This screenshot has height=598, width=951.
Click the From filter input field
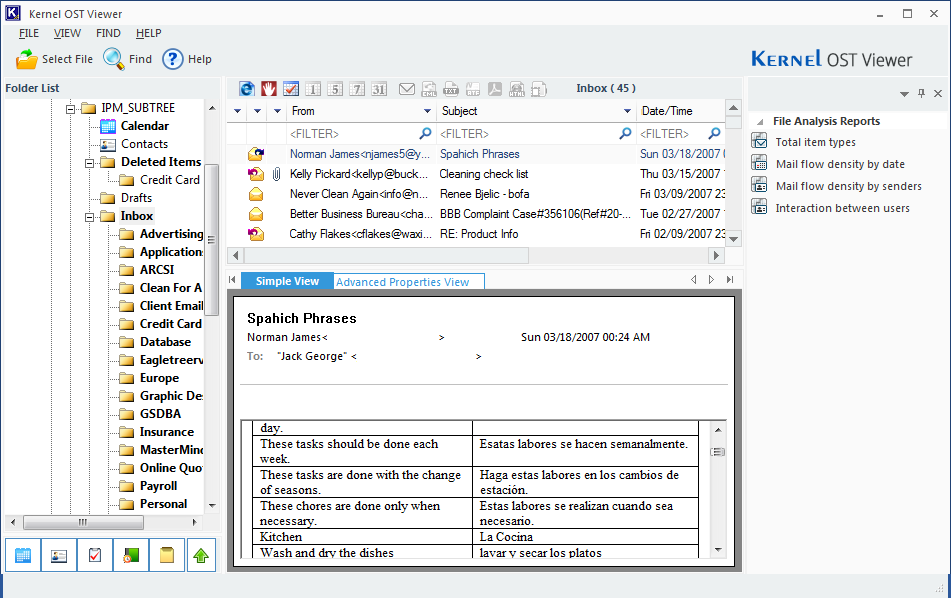361,133
